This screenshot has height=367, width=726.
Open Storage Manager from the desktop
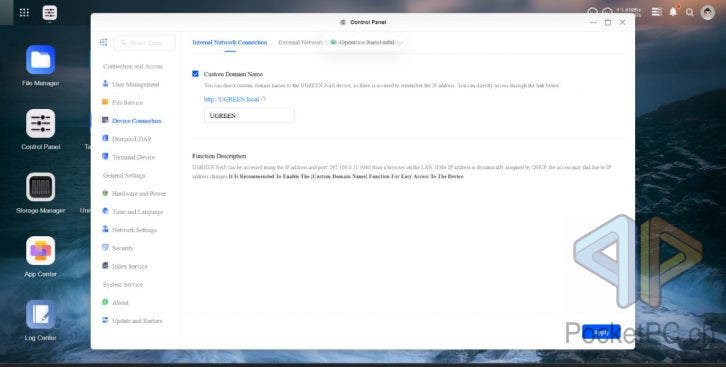40,187
